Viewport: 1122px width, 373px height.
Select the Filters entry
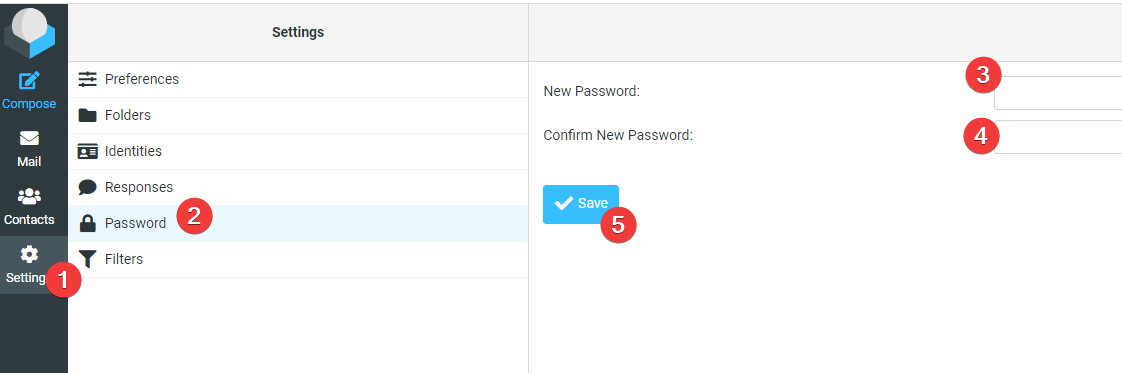tap(298, 259)
